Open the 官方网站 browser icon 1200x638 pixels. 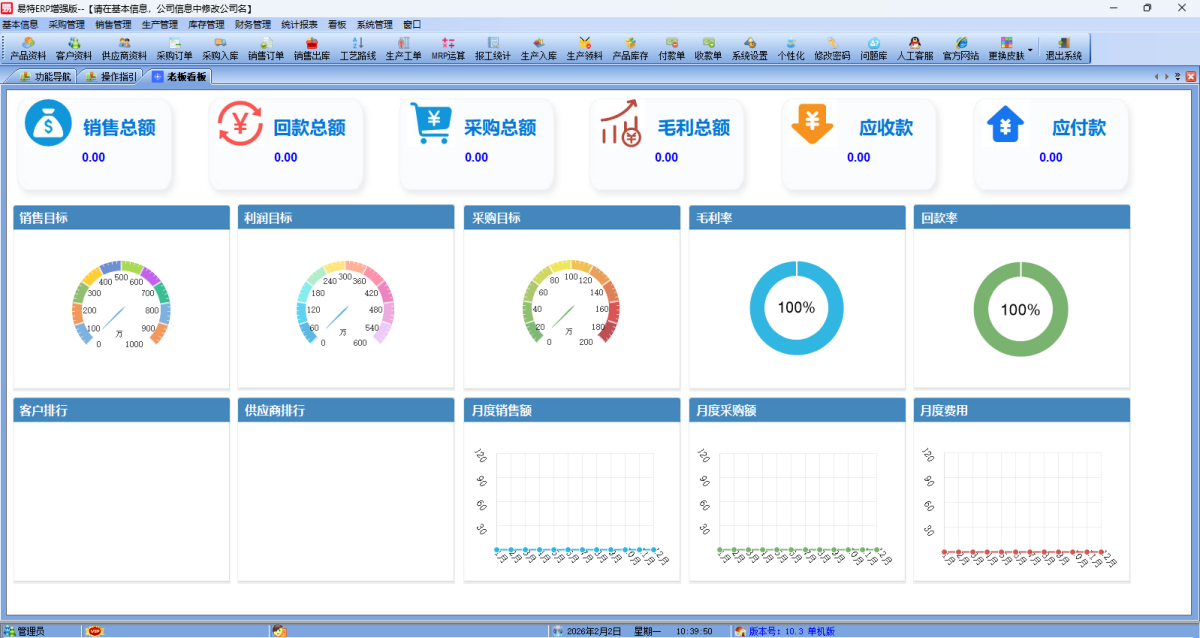coord(961,48)
